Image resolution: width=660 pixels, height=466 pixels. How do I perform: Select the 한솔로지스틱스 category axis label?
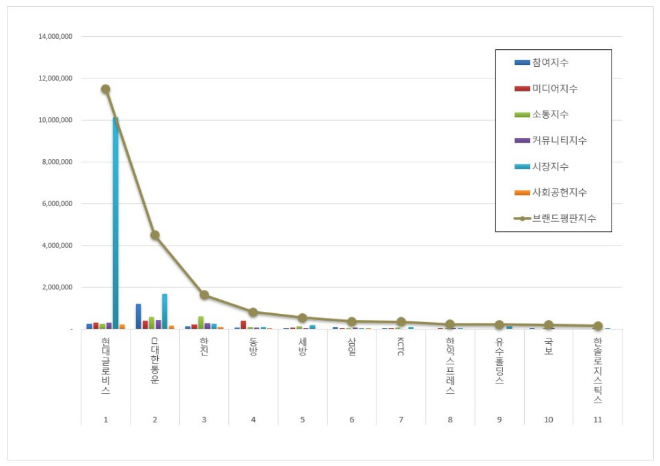pos(597,370)
